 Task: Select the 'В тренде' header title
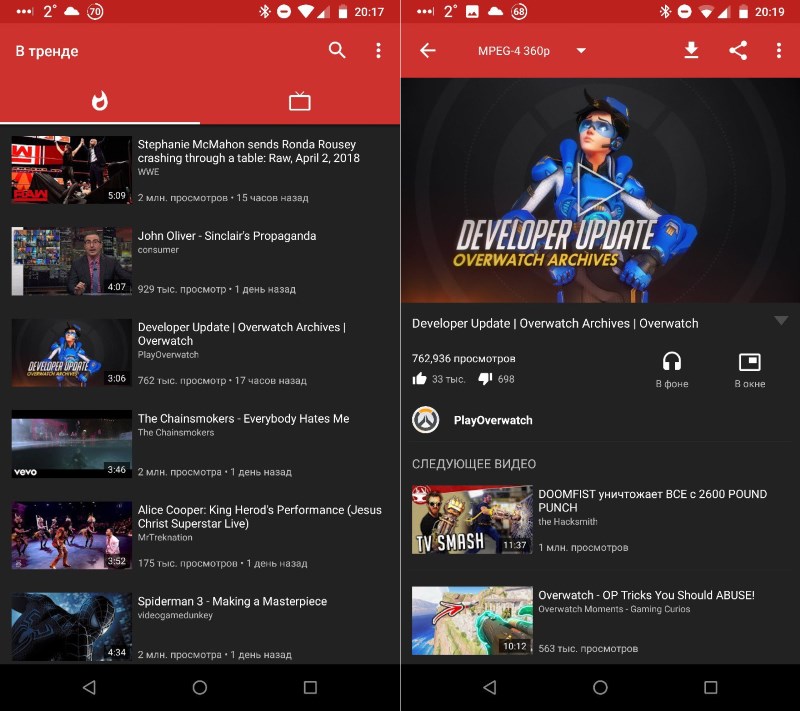[47, 51]
